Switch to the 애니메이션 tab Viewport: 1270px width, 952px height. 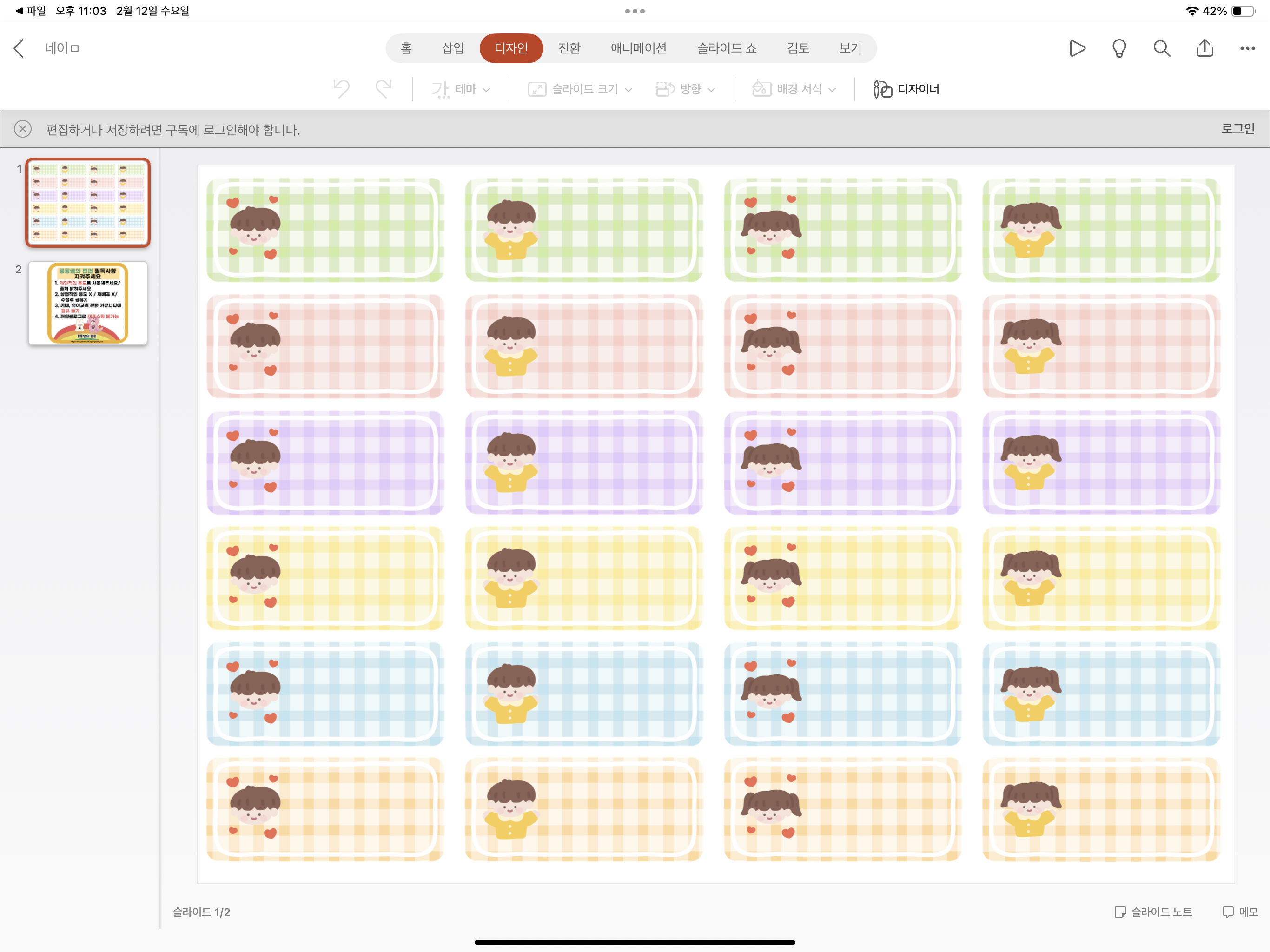(x=638, y=48)
